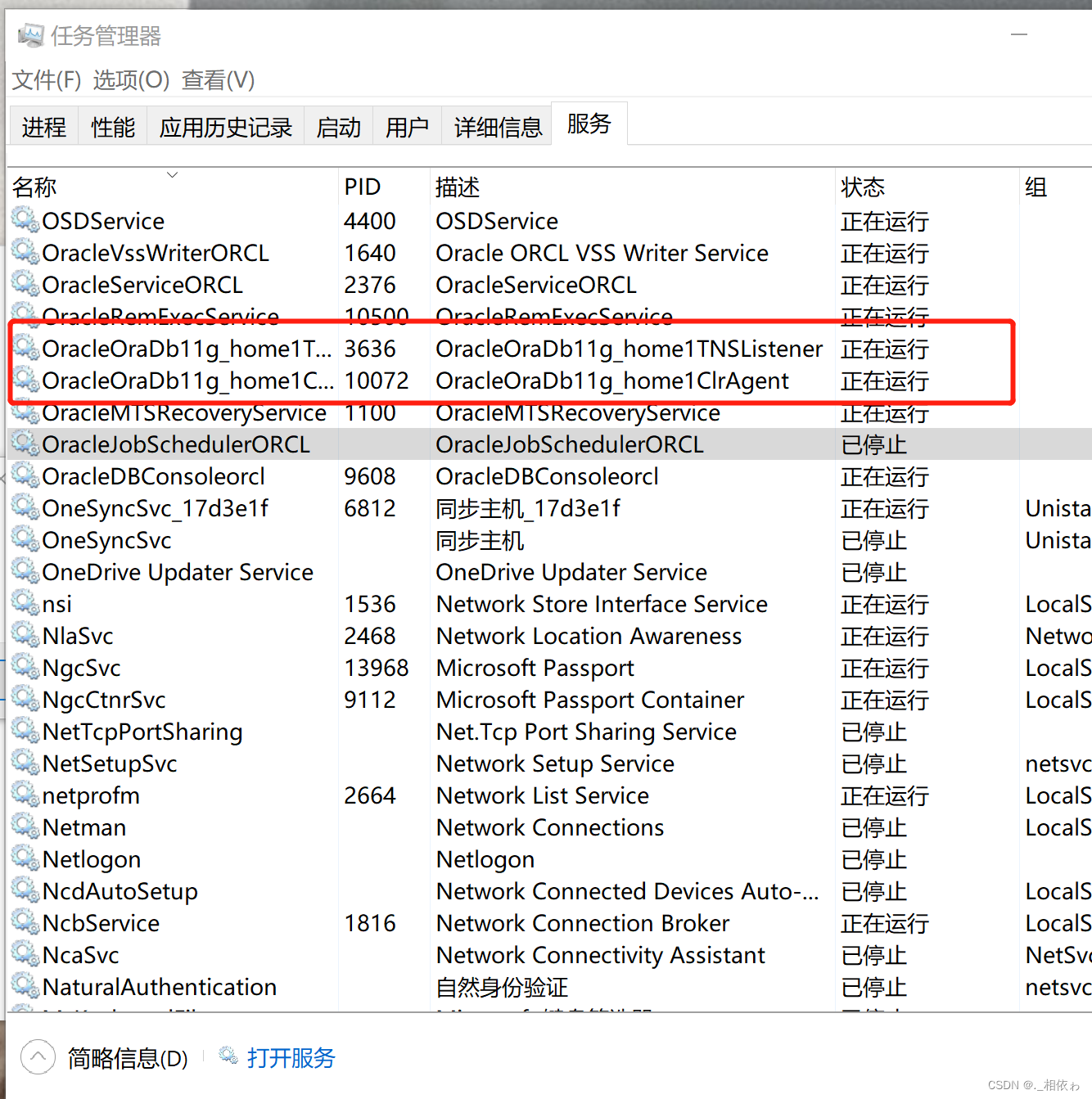This screenshot has height=1099, width=1092.
Task: Sort services by 名称 column header
Action: click(x=173, y=187)
